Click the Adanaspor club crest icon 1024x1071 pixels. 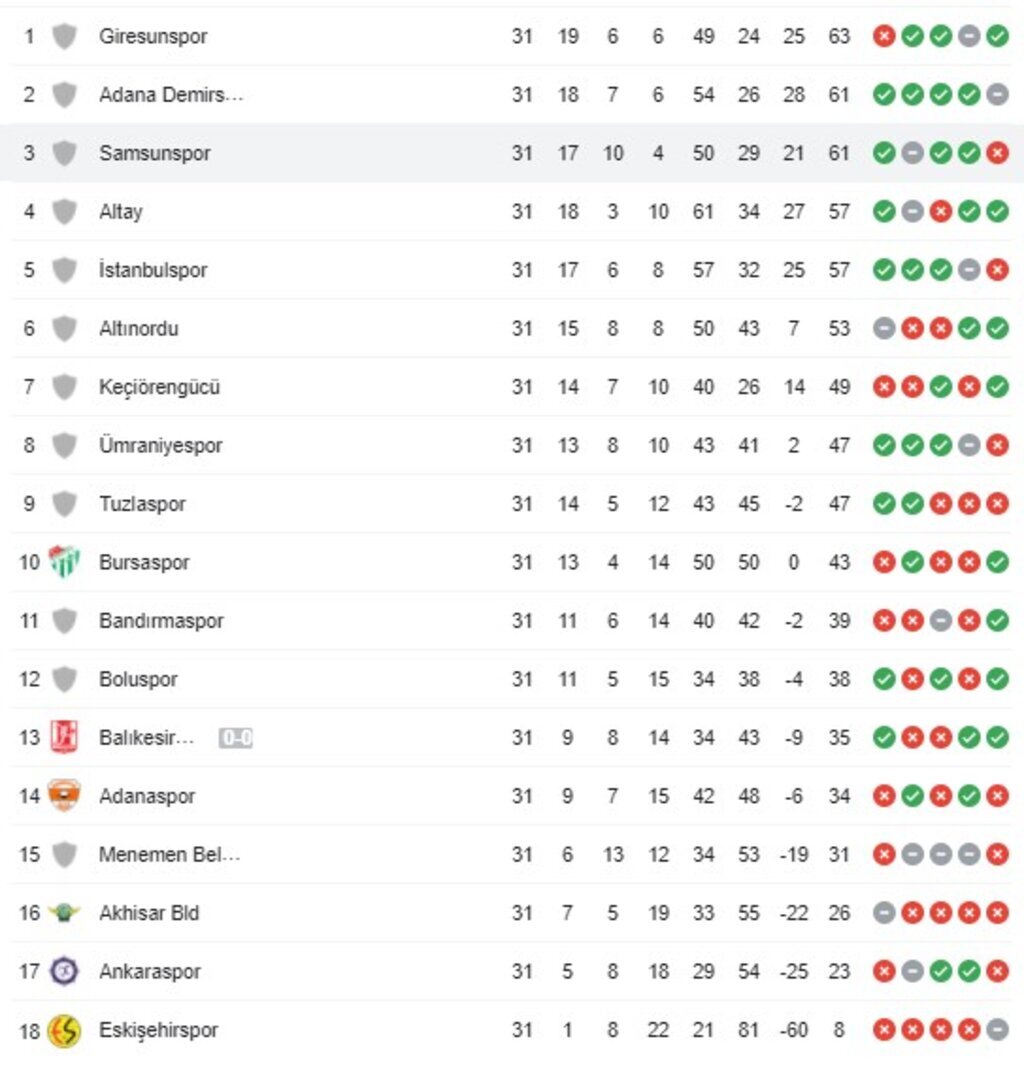click(64, 796)
